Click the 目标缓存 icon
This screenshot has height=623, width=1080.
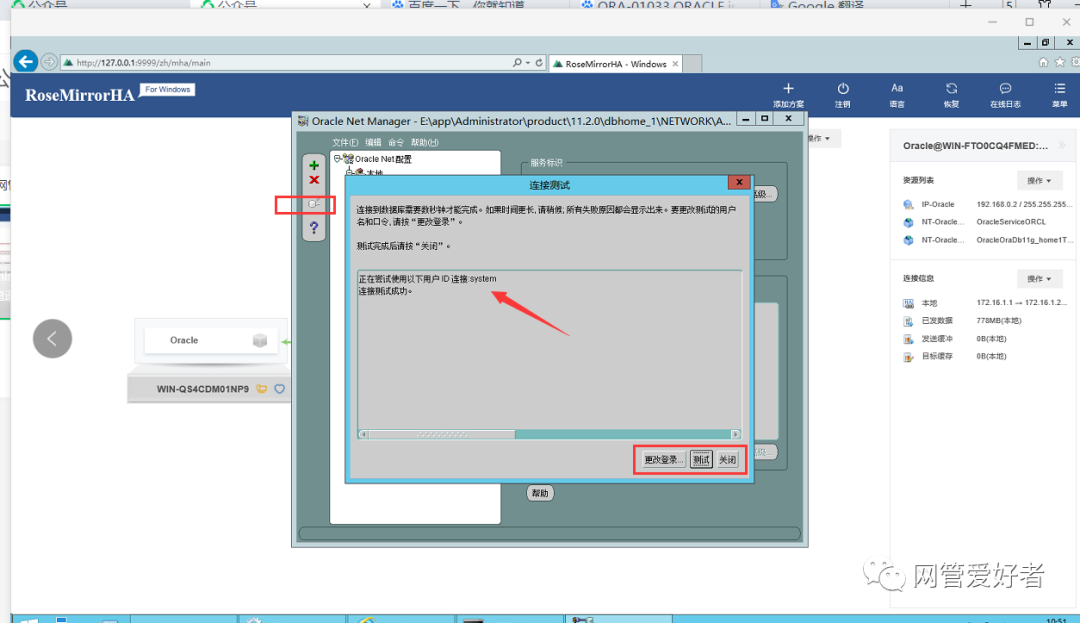908,357
